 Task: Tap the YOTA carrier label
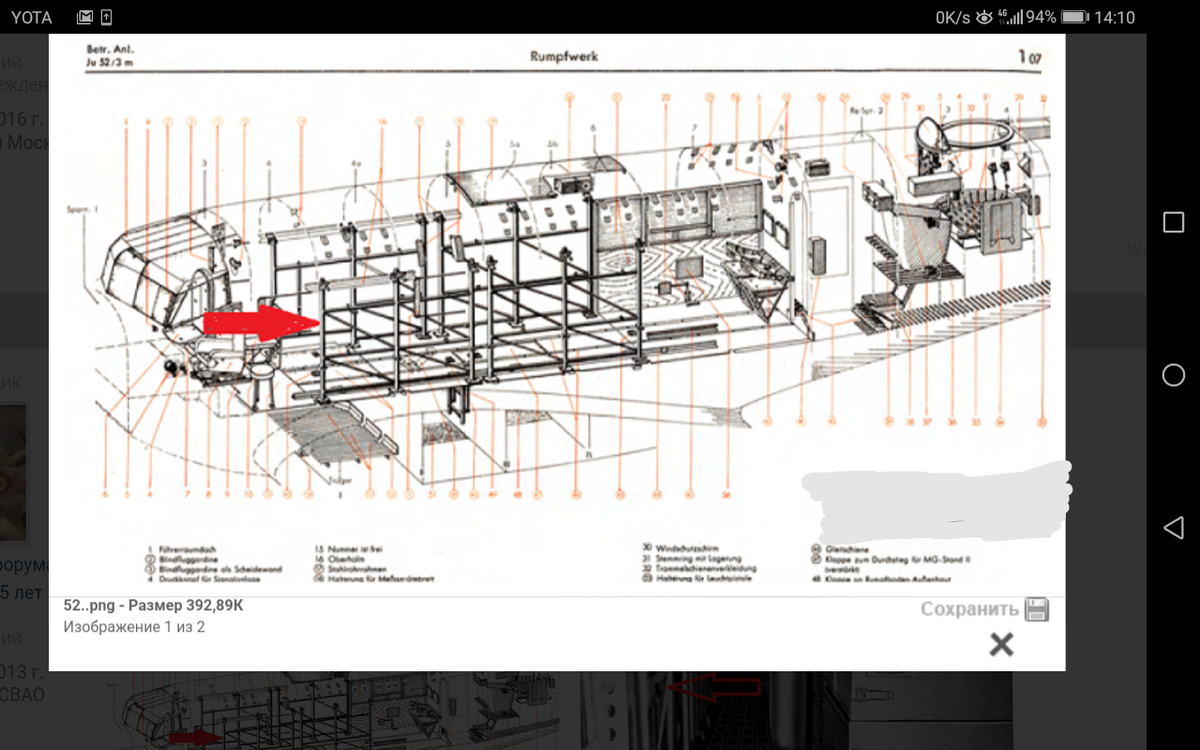pyautogui.click(x=32, y=17)
